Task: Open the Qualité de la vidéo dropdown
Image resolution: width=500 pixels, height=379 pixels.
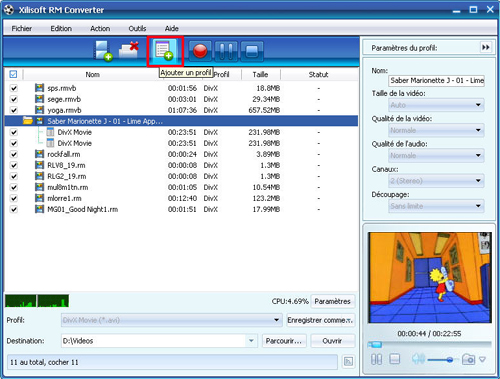Action: (x=436, y=130)
